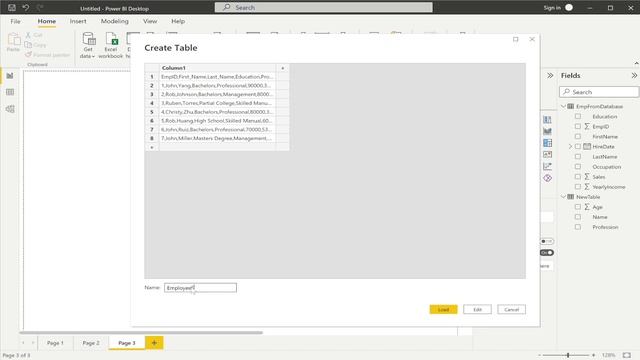This screenshot has width=640, height=360.
Task: Check the LastName field checkbox
Action: click(x=578, y=156)
